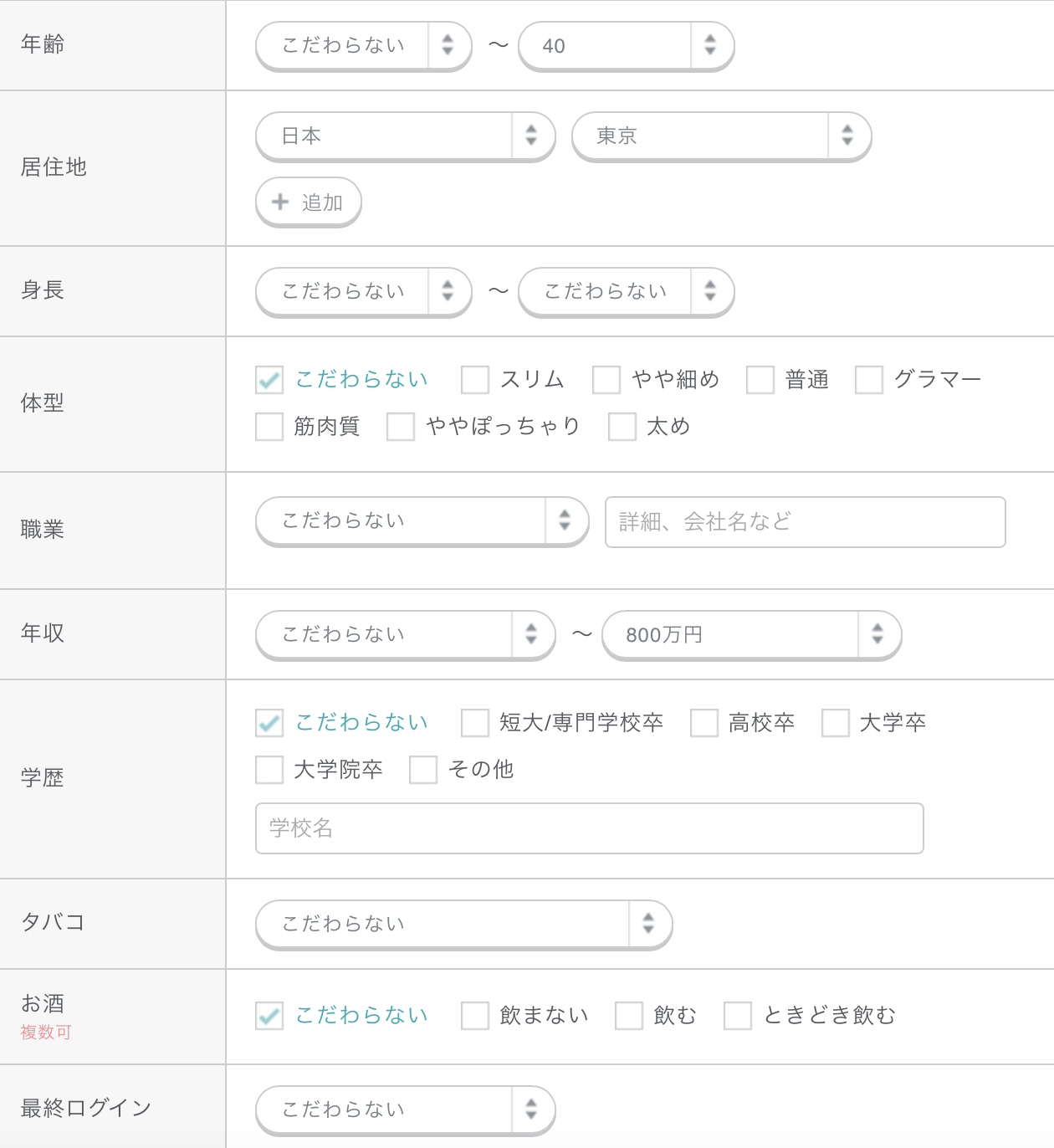
Task: Check the ときどき飲む alcohol checkbox
Action: [x=738, y=1016]
